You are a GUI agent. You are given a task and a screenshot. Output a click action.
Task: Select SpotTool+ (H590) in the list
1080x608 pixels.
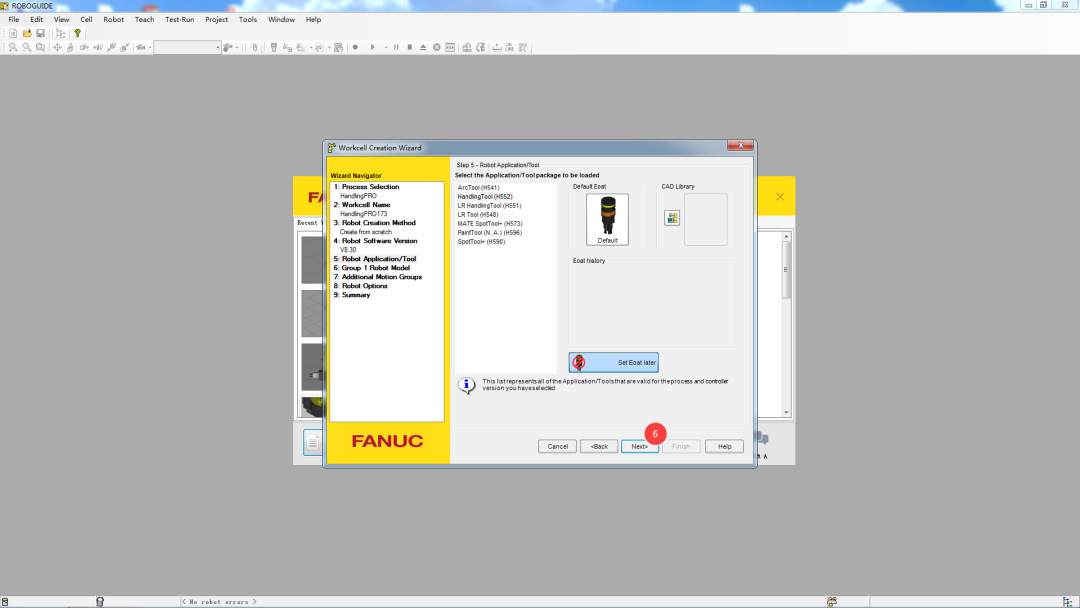481,242
